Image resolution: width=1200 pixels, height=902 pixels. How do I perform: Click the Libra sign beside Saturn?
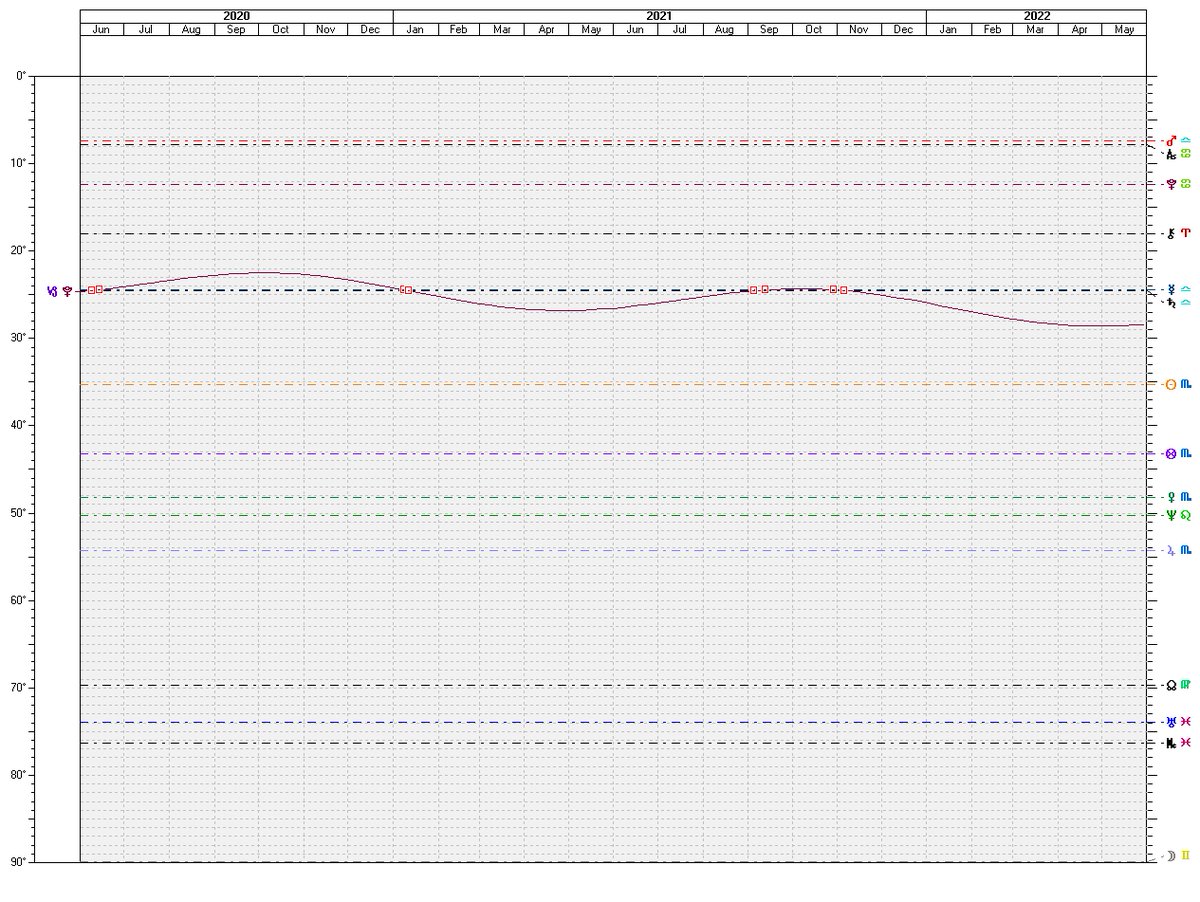click(x=1186, y=302)
